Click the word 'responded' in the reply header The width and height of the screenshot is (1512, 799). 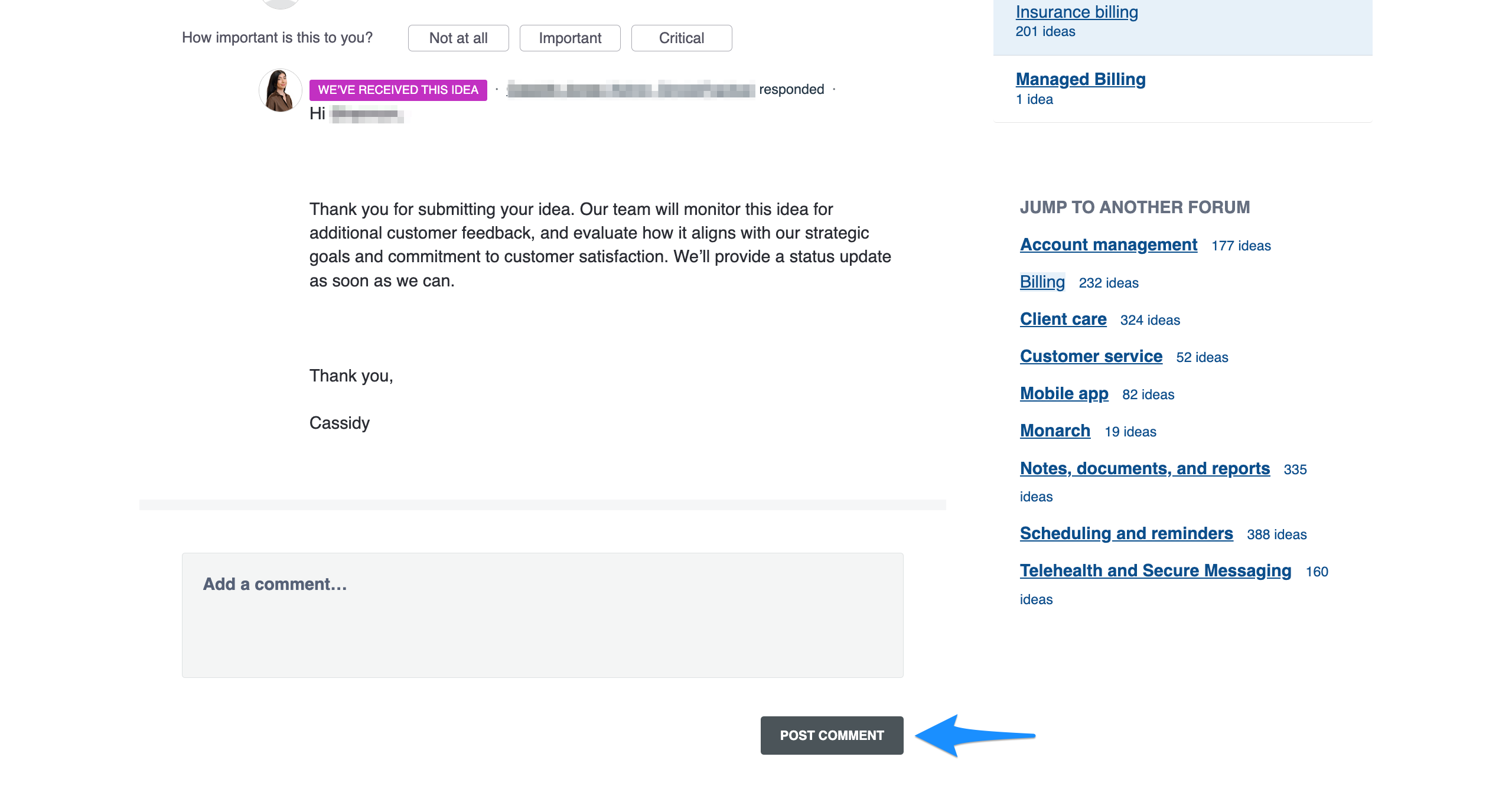791,89
